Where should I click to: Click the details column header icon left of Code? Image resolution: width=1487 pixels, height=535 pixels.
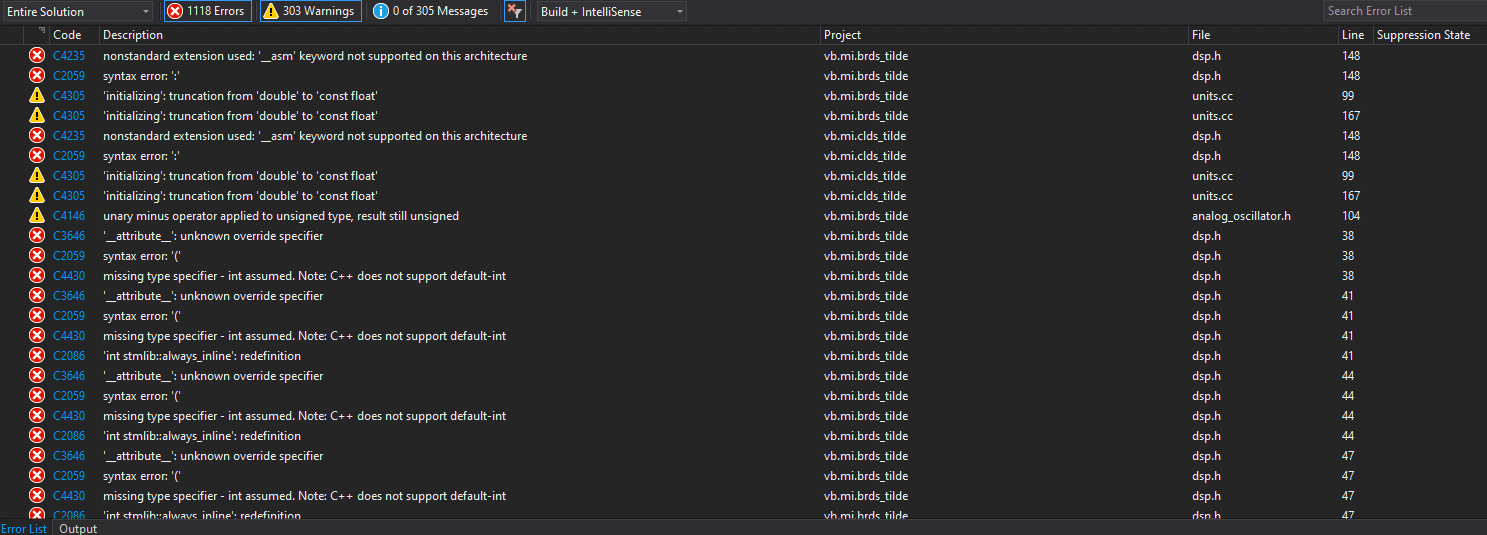tap(42, 32)
